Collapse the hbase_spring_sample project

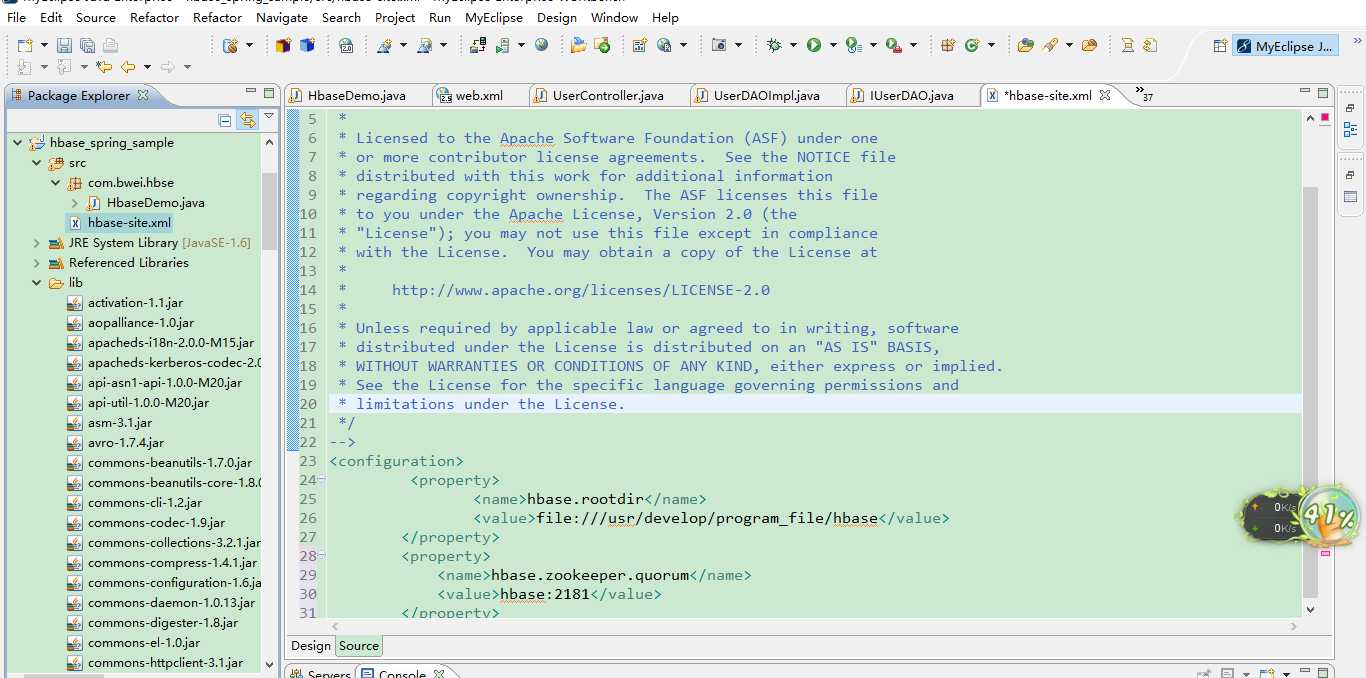pyautogui.click(x=17, y=143)
